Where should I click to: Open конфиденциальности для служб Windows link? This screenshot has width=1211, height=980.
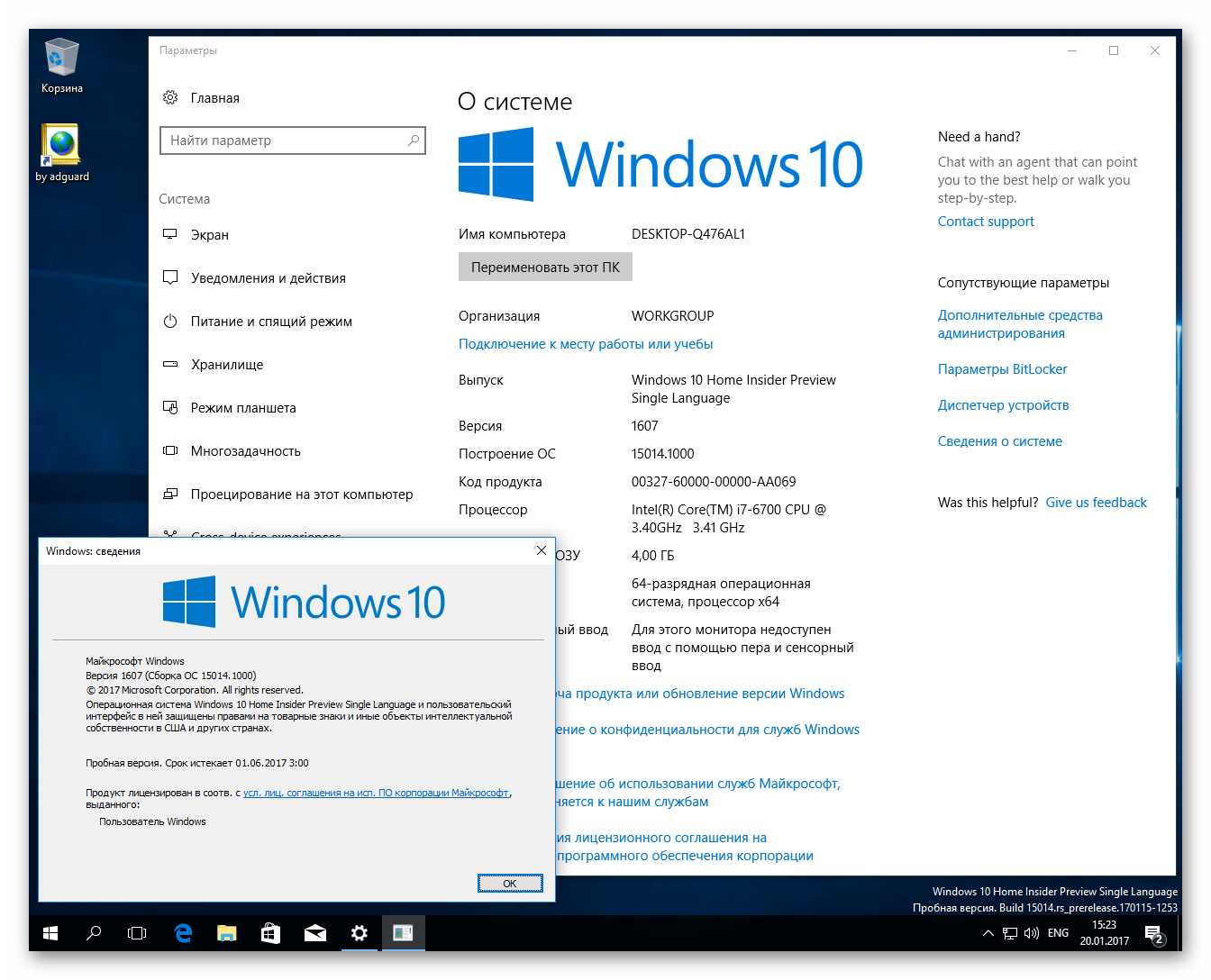click(708, 730)
